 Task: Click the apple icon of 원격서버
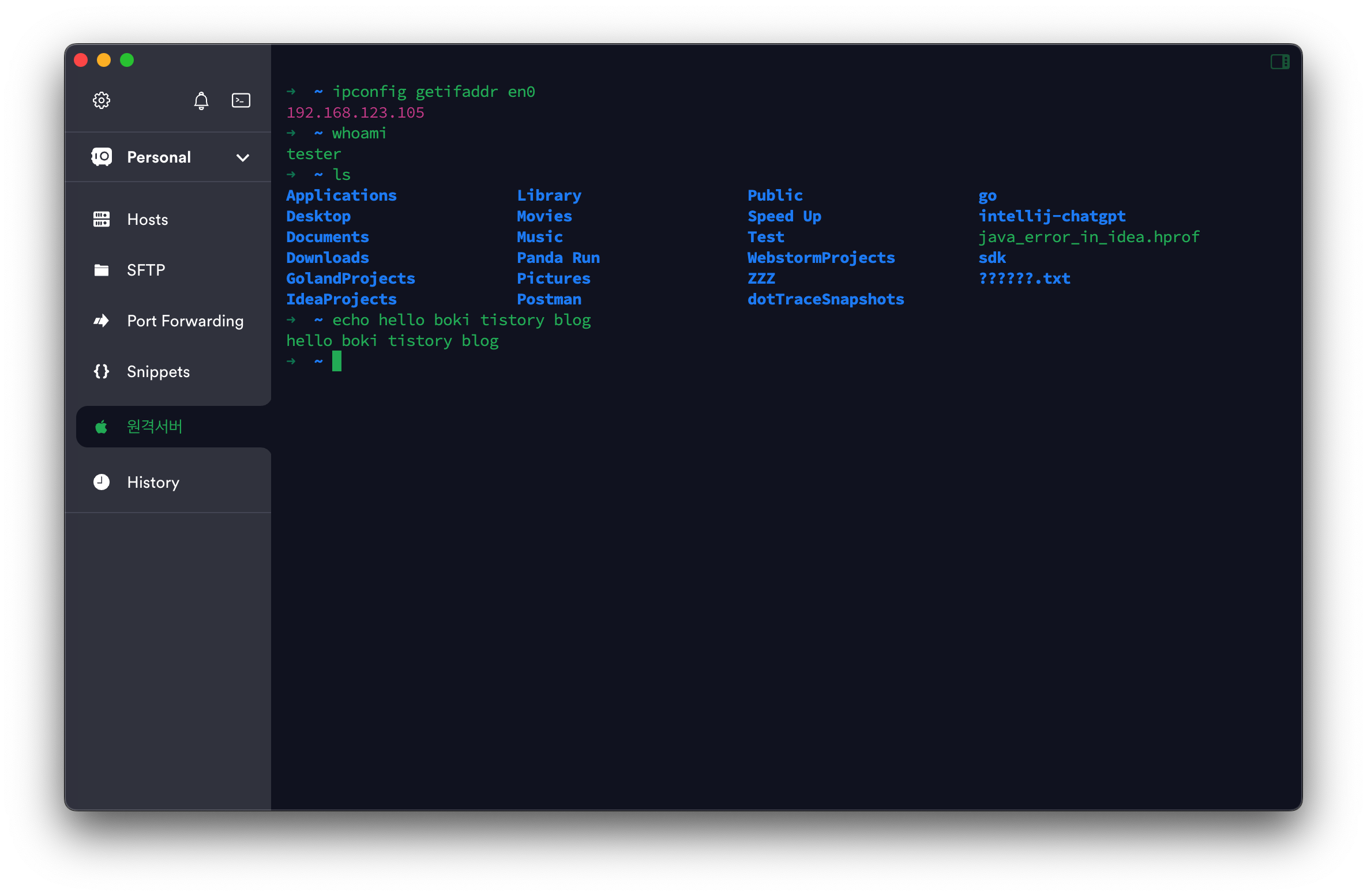[x=102, y=427]
